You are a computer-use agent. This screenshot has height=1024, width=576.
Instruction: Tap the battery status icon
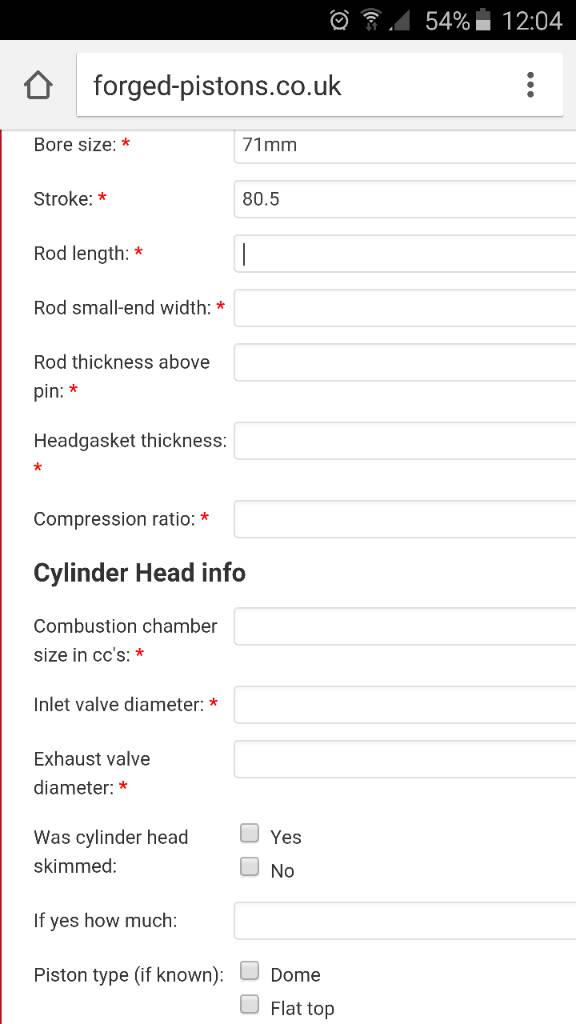point(483,20)
